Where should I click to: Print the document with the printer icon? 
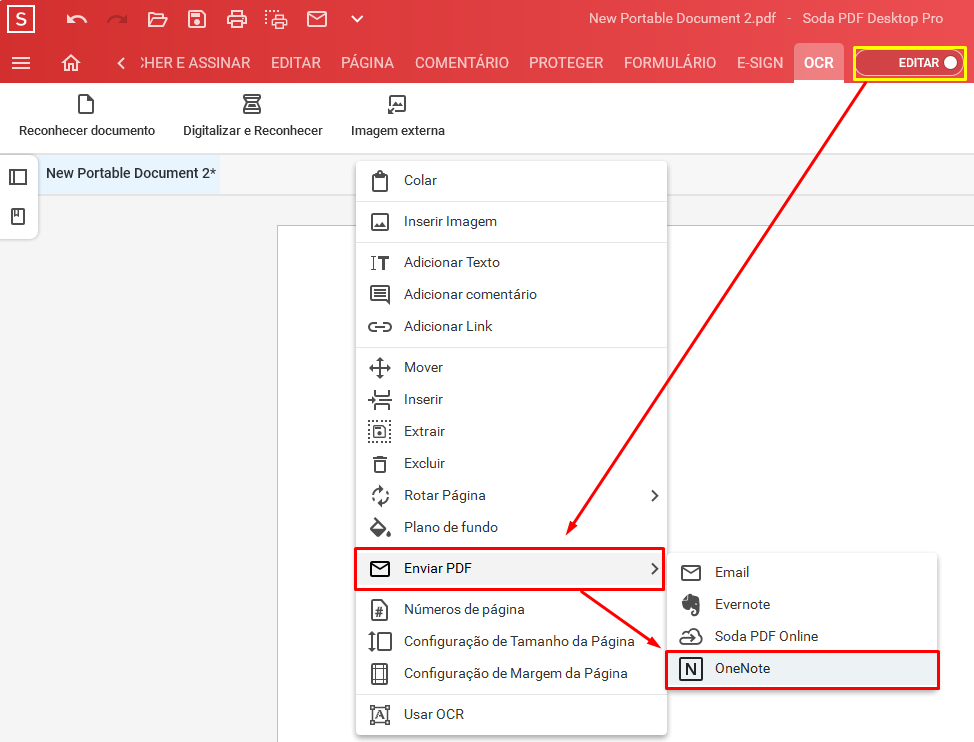[x=237, y=19]
